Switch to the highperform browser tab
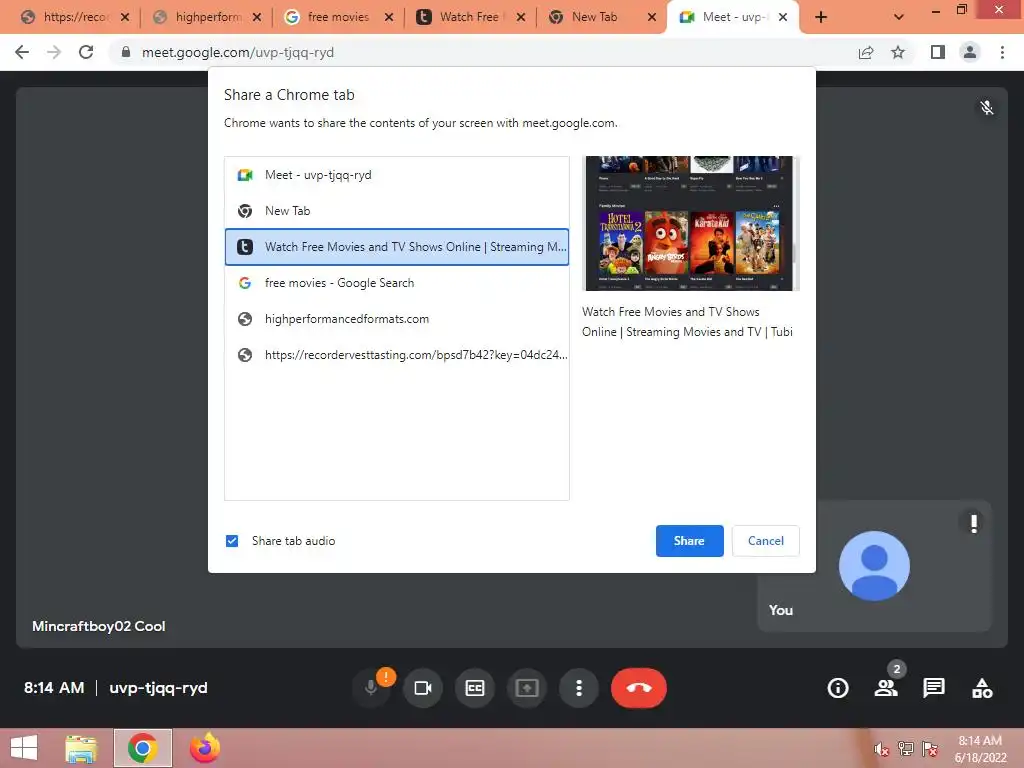 tap(208, 17)
